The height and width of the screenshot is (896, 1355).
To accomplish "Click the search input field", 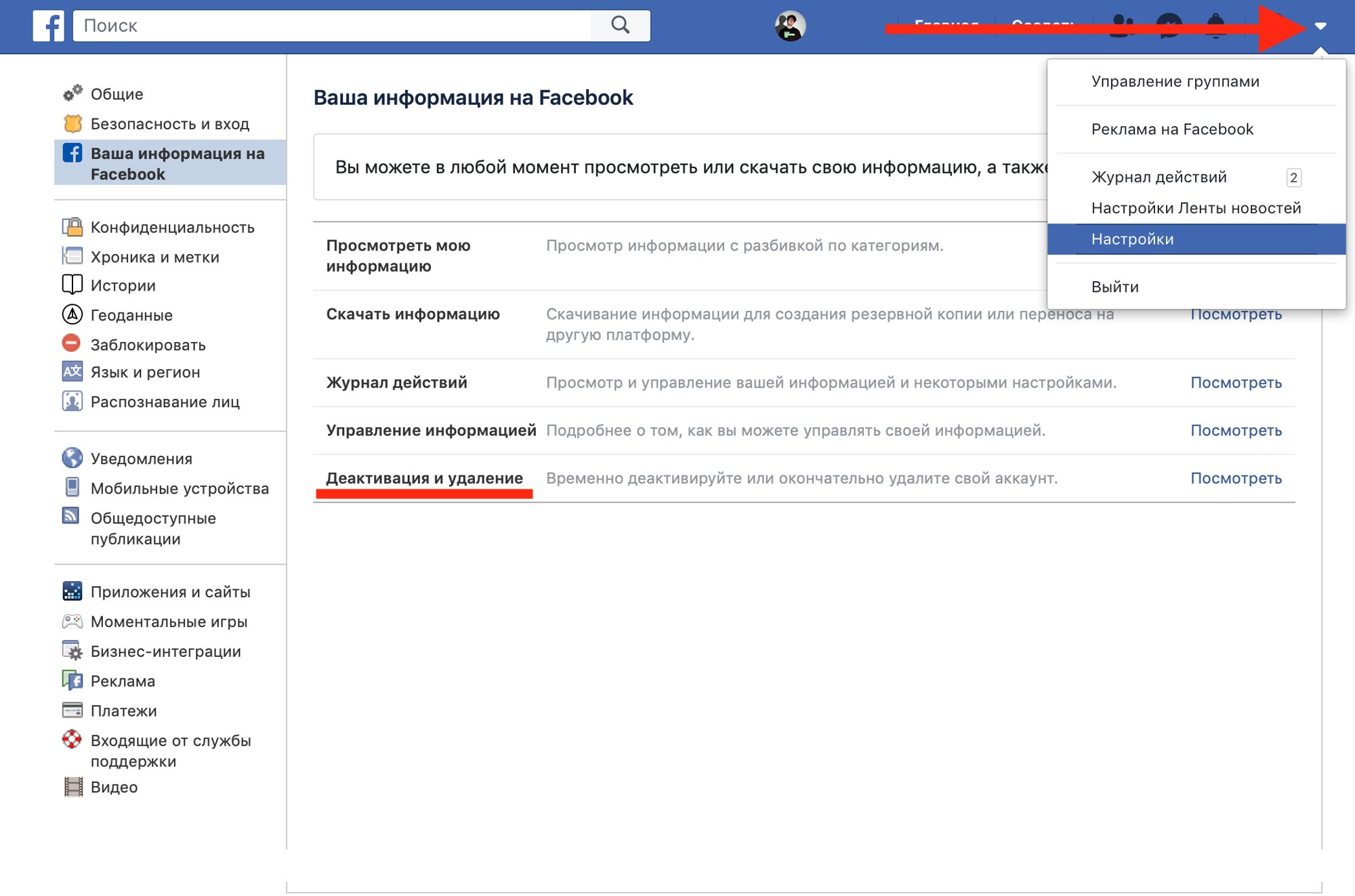I will [332, 26].
